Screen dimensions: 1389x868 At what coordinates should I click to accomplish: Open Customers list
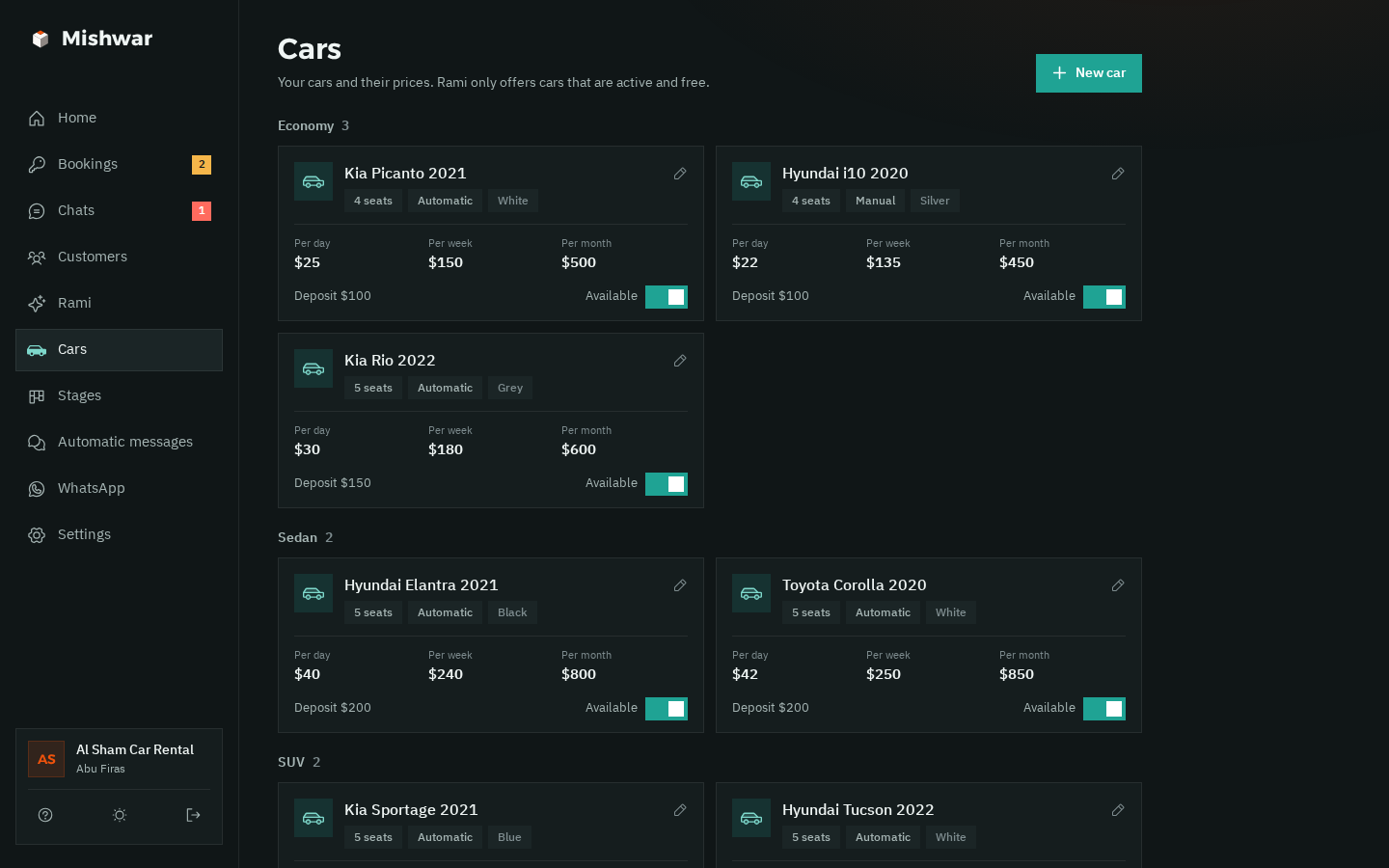pos(119,258)
